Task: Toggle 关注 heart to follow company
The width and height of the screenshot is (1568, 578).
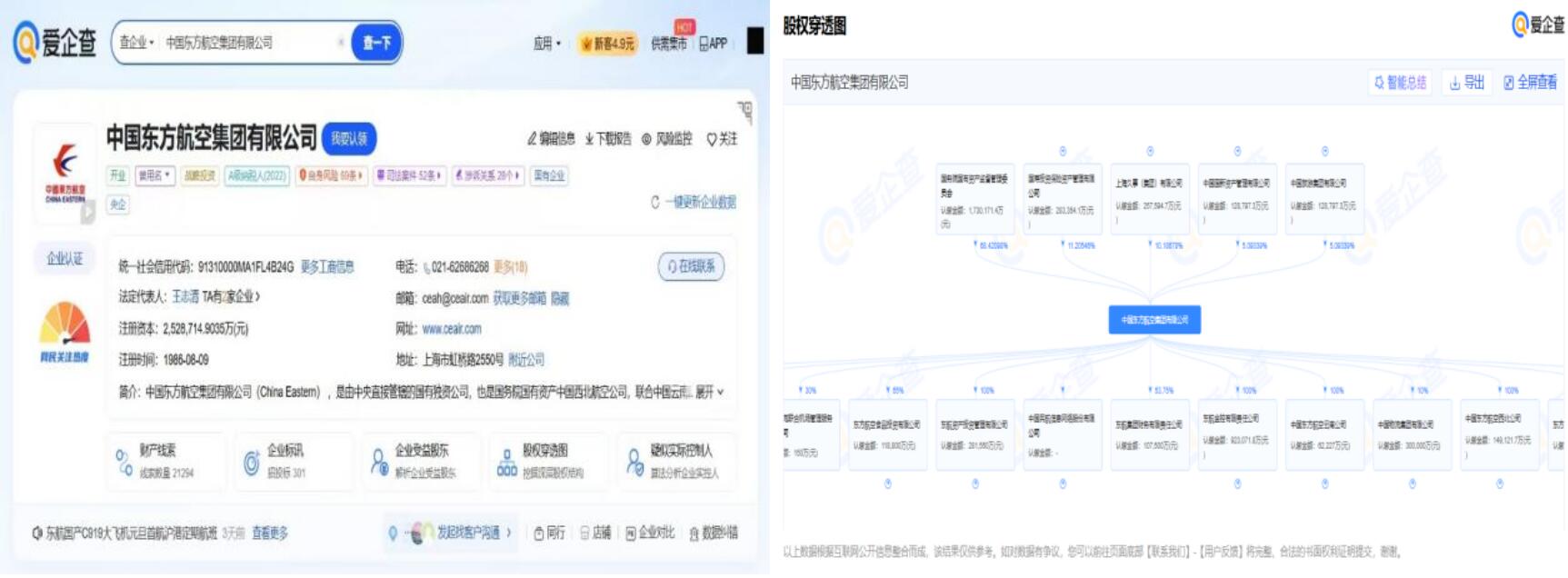Action: point(722,139)
